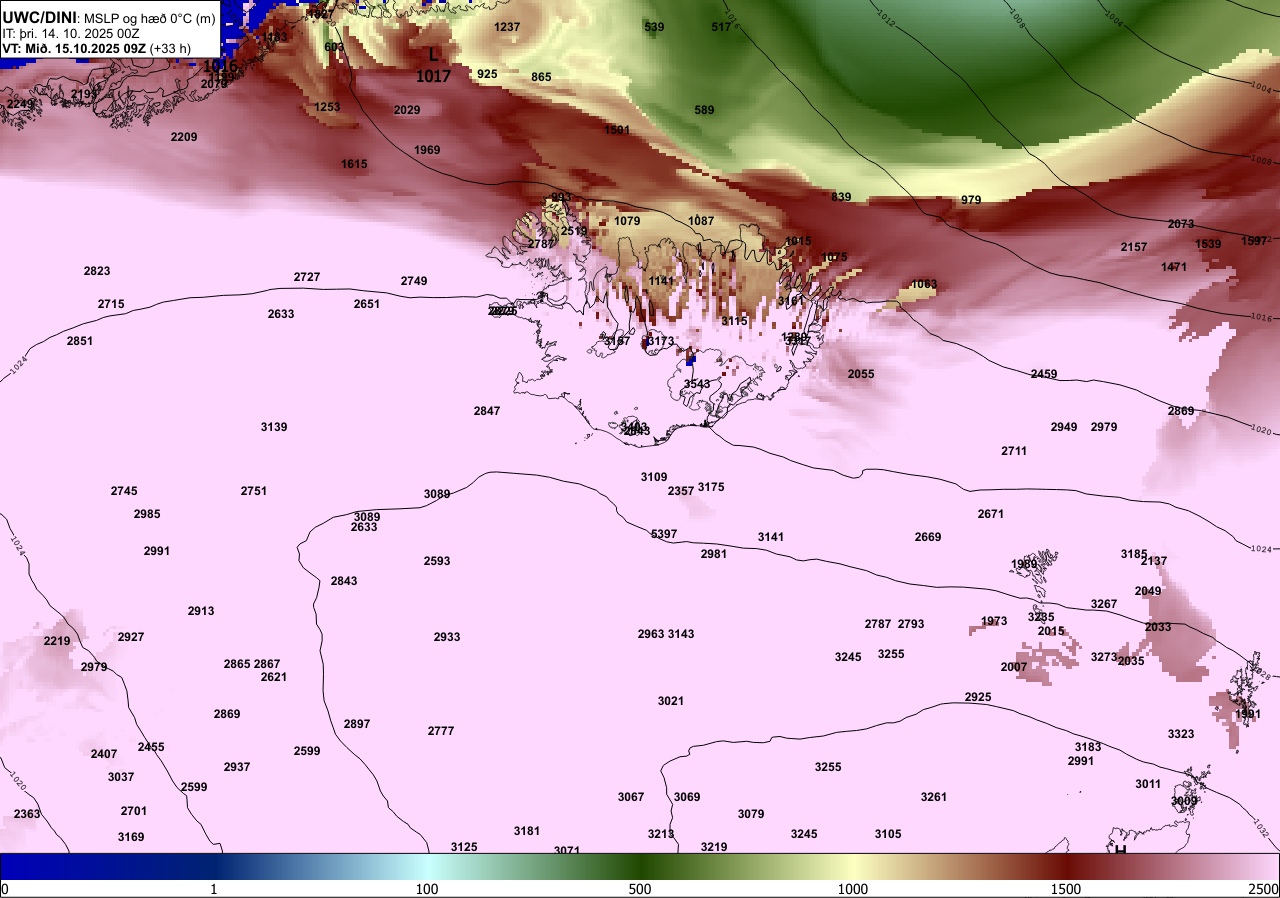Click the height value '3543' over Iceland
Viewport: 1280px width, 898px height.
pos(697,384)
